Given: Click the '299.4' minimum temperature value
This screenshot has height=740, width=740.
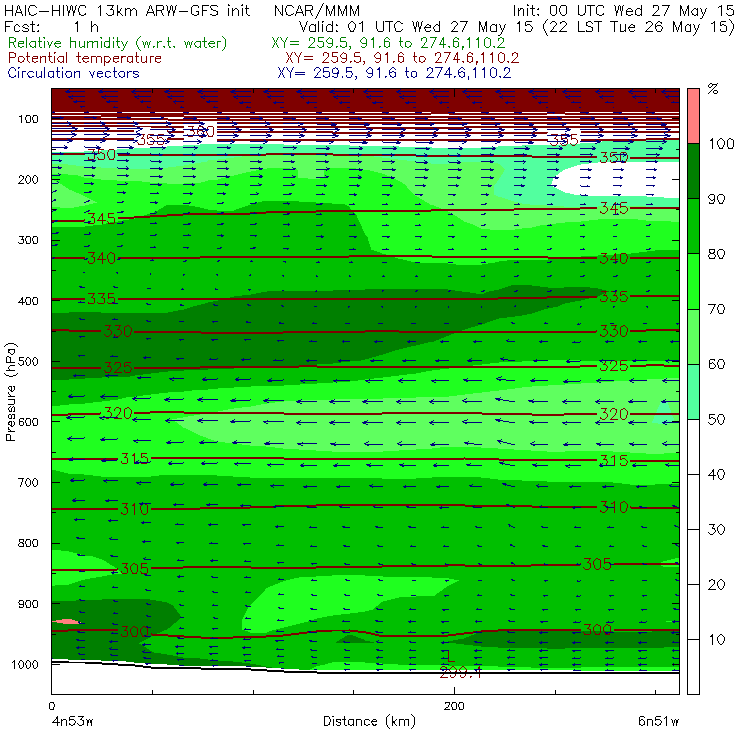Looking at the screenshot, I should 460,673.
